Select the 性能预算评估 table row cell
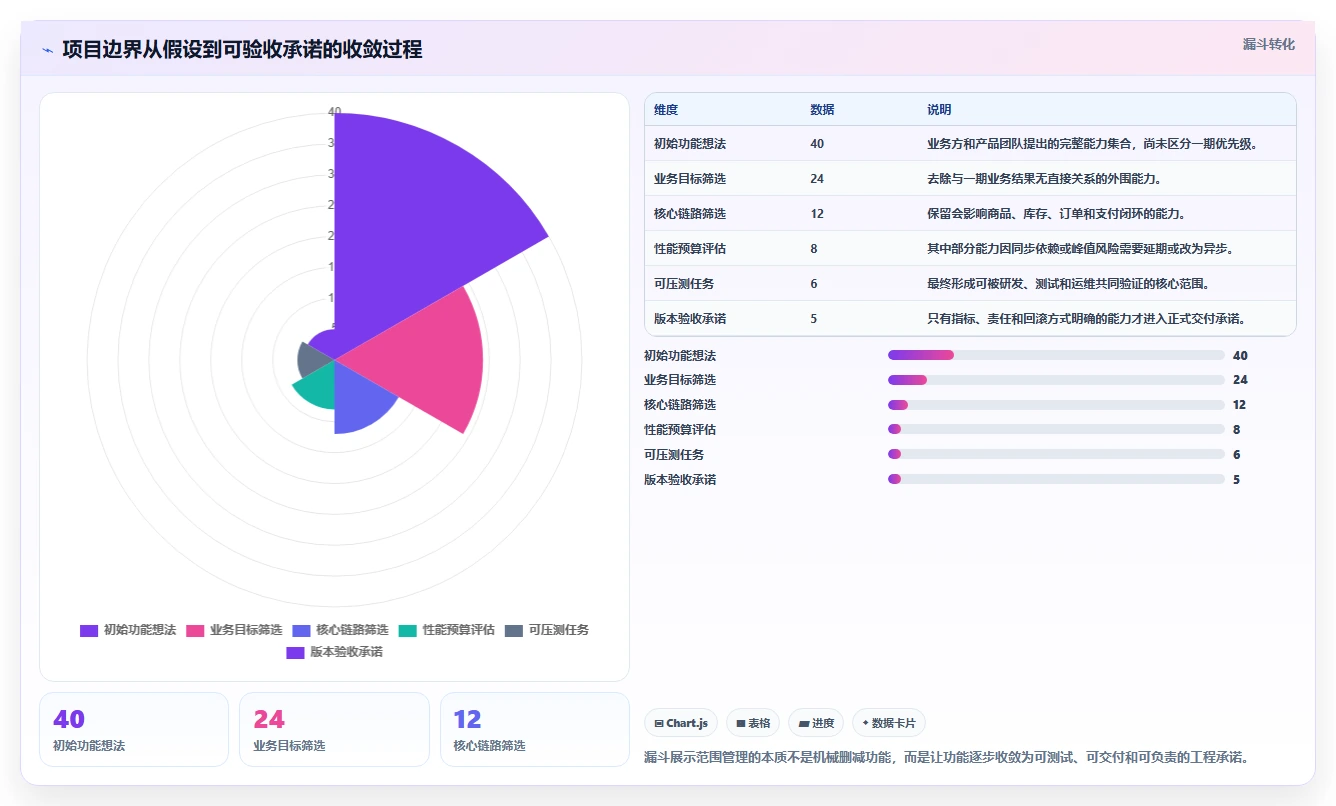The image size is (1336, 806). point(690,249)
